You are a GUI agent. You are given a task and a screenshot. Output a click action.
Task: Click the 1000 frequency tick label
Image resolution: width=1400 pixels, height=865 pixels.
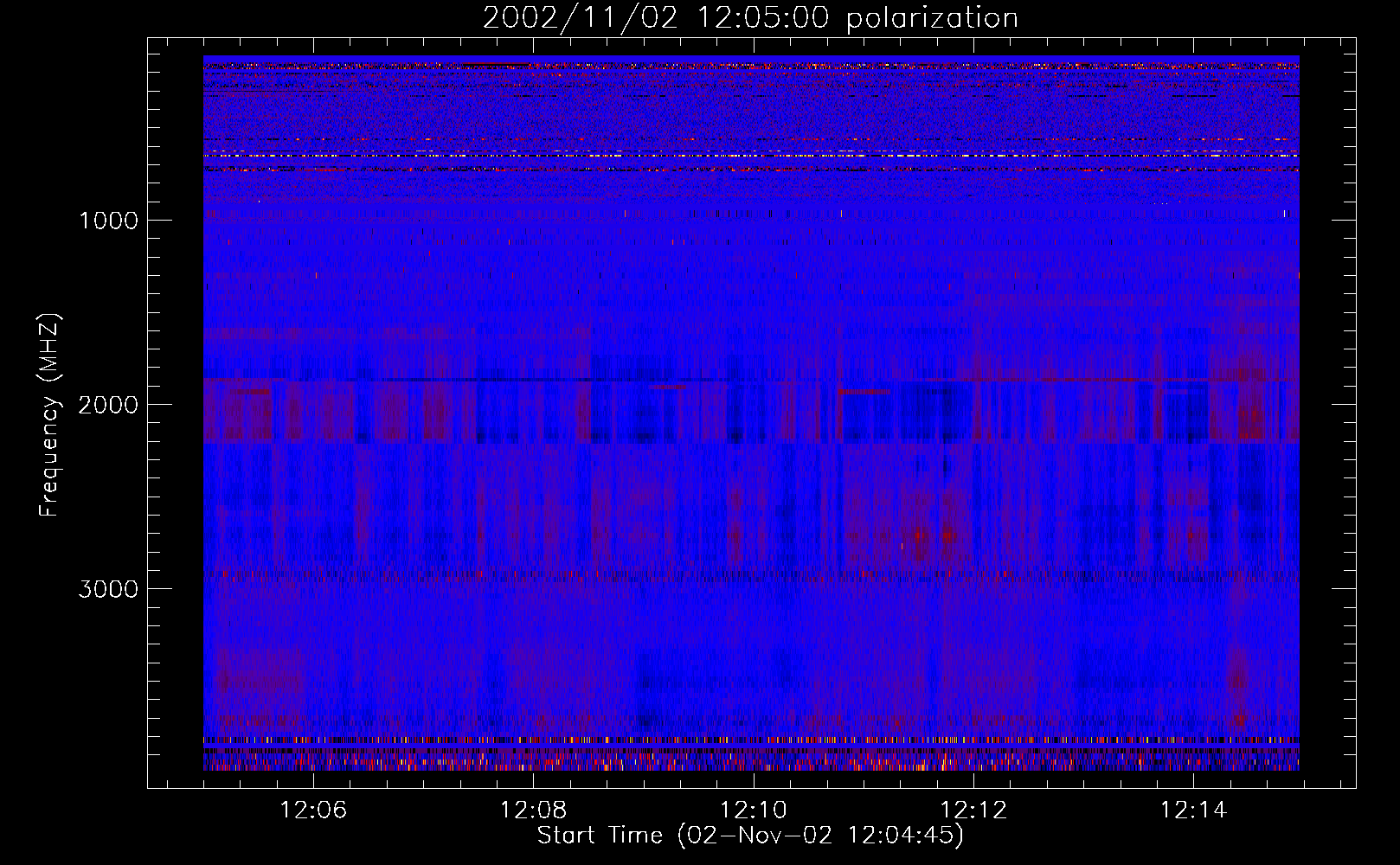point(108,221)
